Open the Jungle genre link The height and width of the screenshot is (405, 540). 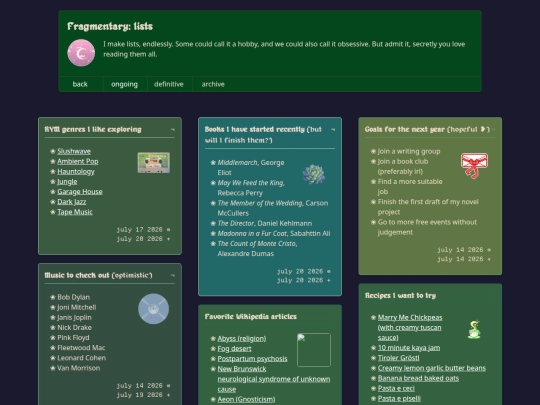tap(67, 181)
